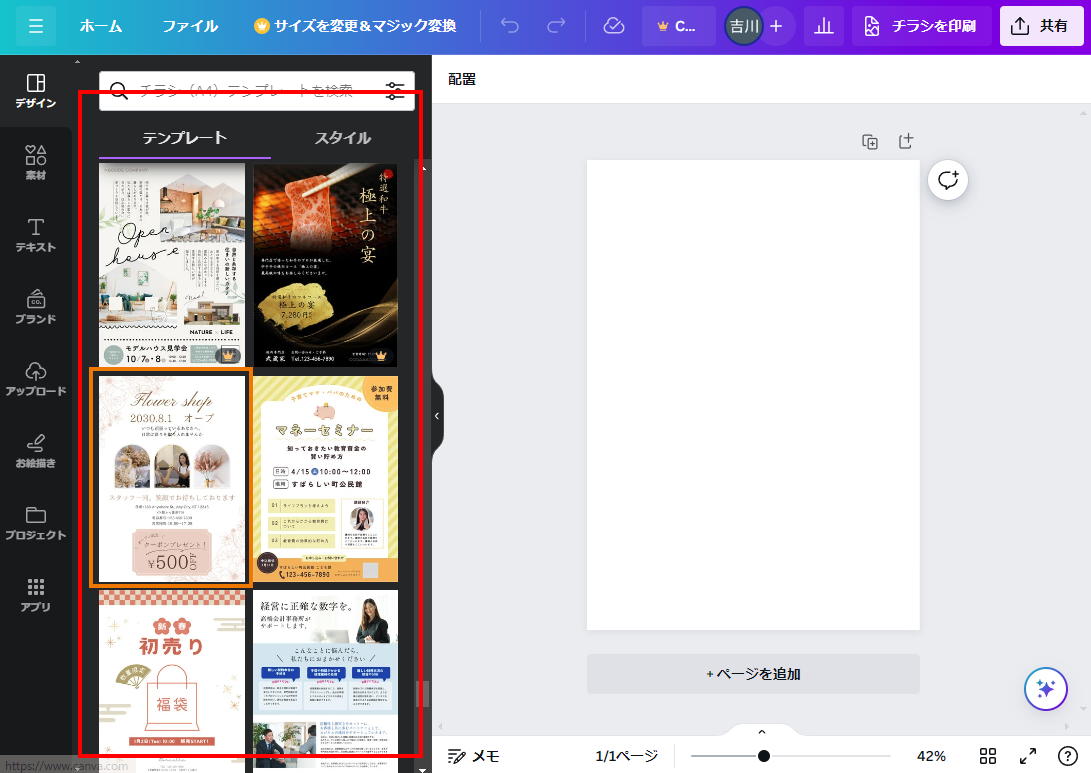Open search filter options icon
Screen dimensions: 1091x773
(395, 90)
